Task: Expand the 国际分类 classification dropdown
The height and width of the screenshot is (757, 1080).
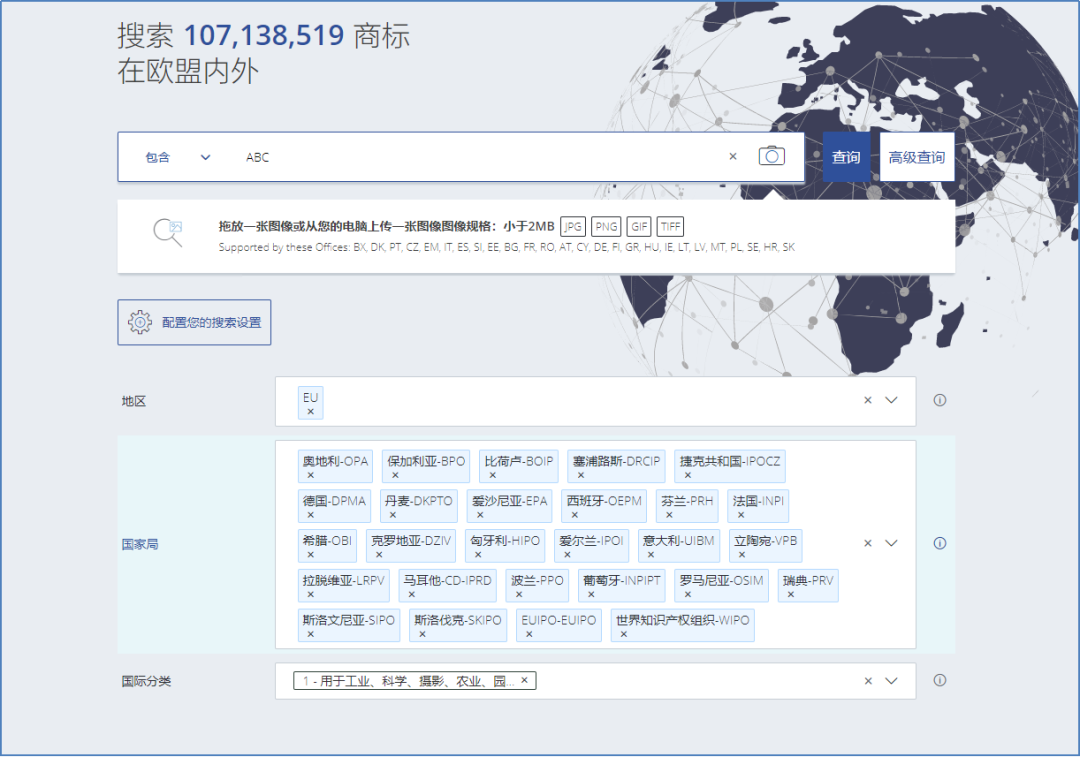Action: coord(891,680)
